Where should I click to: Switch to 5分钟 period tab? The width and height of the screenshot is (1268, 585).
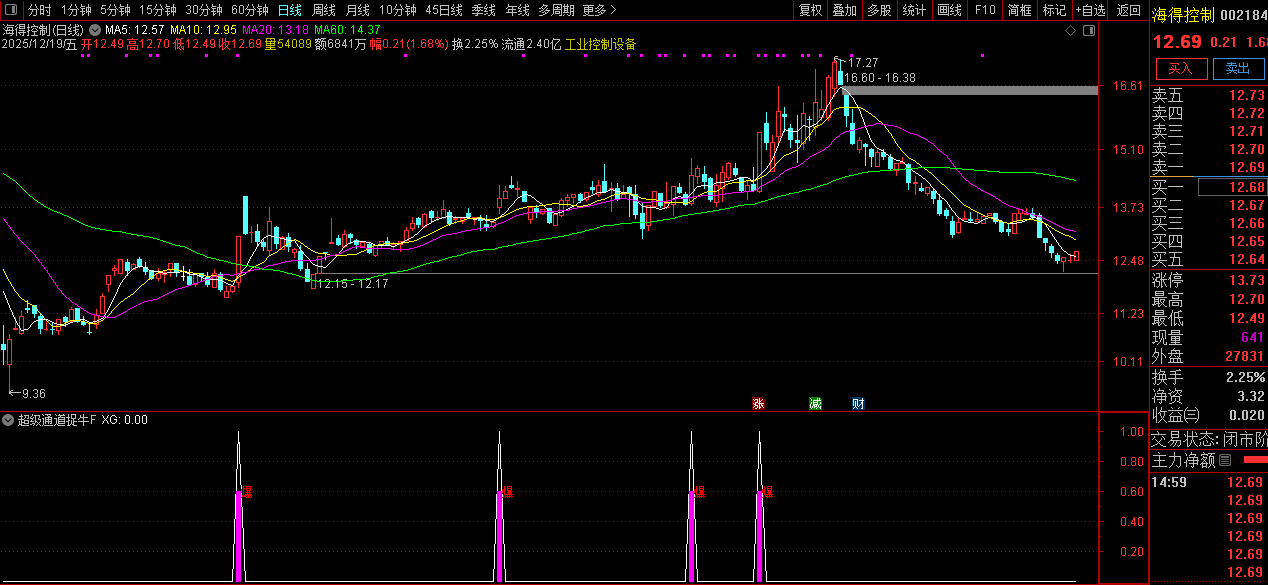point(115,10)
